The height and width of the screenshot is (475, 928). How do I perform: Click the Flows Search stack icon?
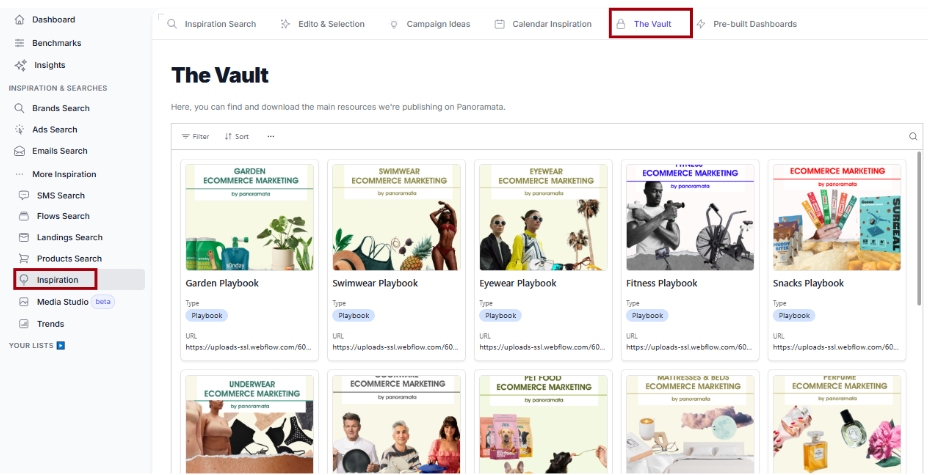pos(24,216)
